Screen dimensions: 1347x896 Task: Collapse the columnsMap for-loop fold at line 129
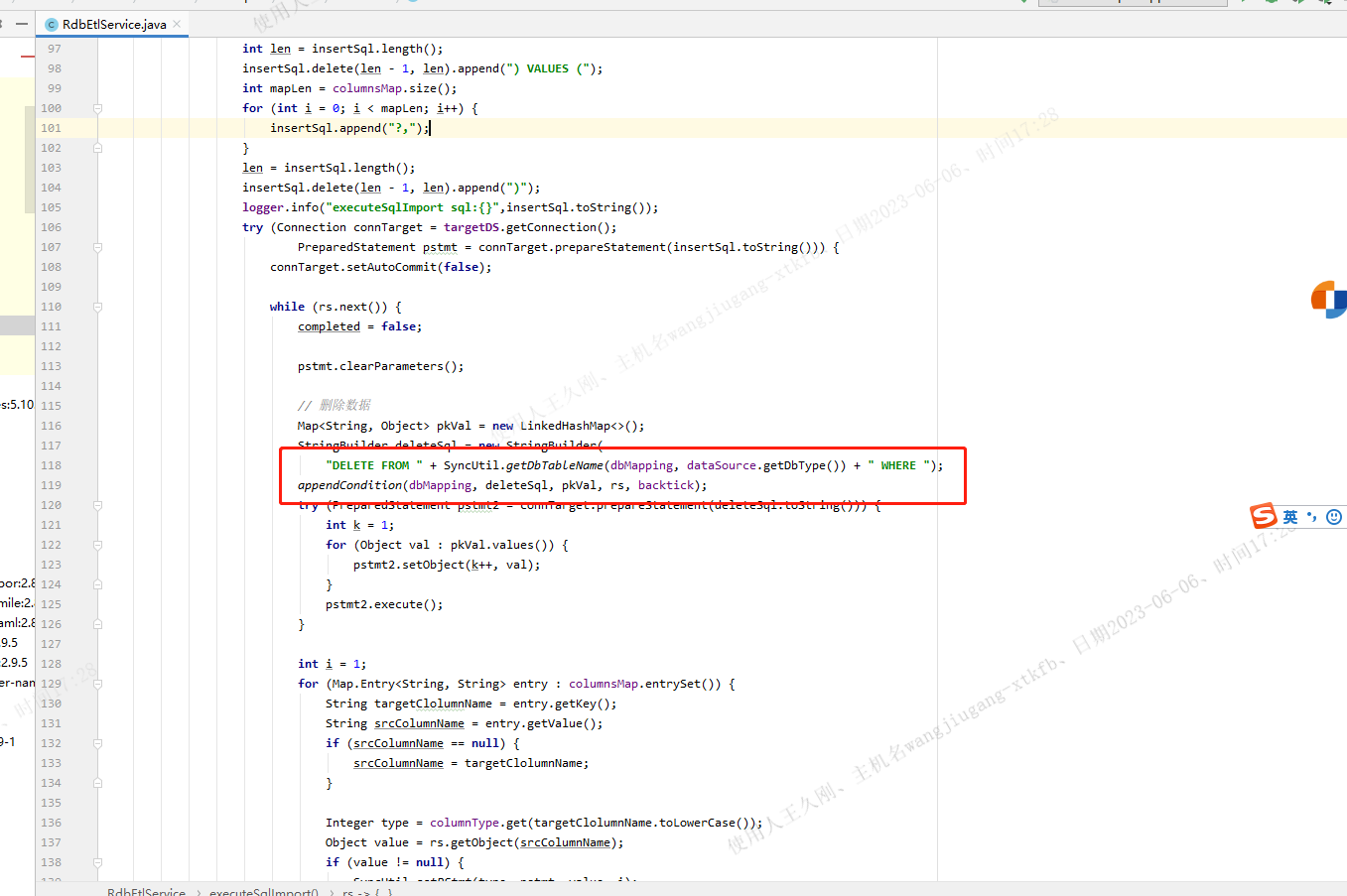click(x=97, y=684)
